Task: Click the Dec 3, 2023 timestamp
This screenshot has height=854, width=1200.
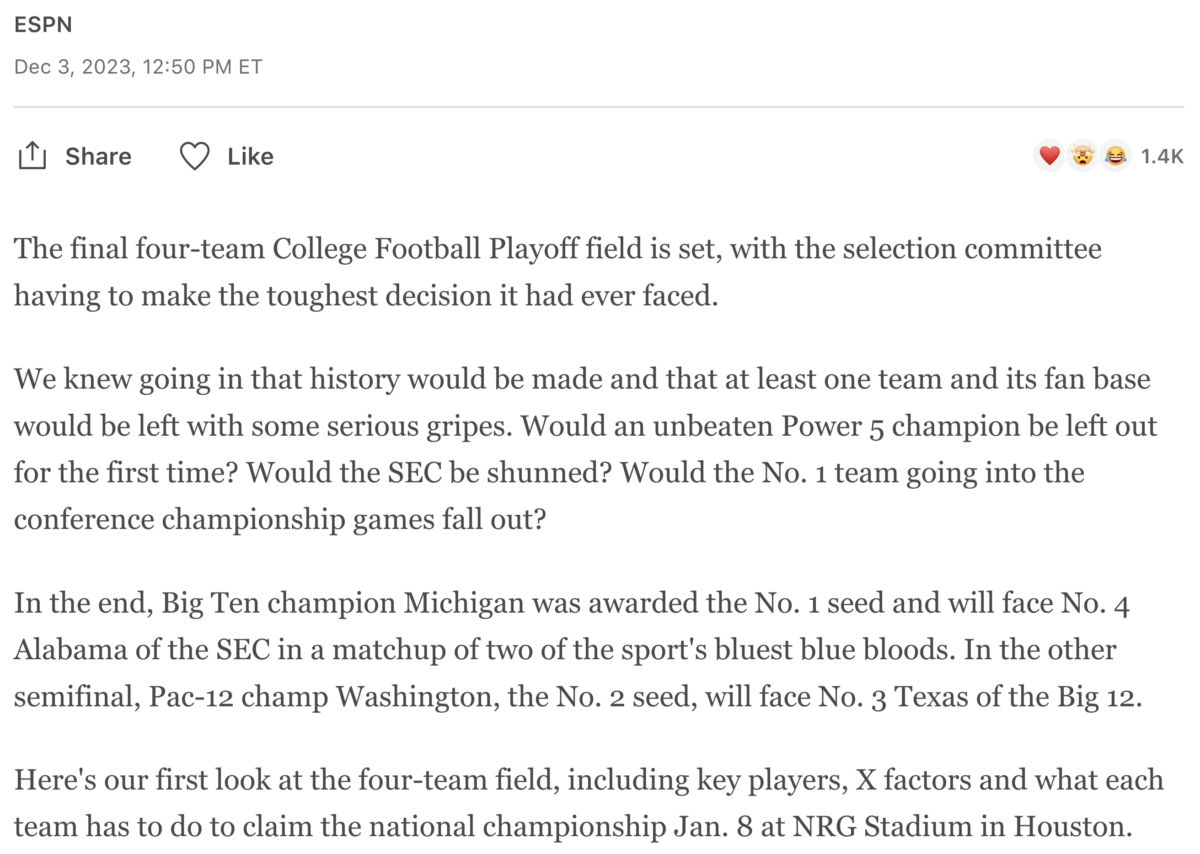Action: 138,67
